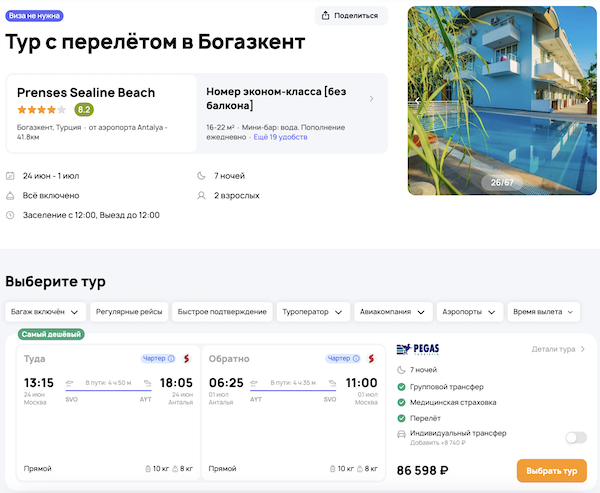Click the hotel star rating icons

tap(41, 110)
